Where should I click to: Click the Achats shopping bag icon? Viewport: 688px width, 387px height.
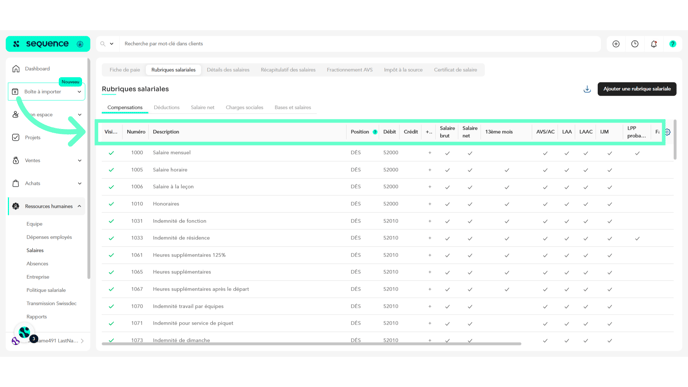point(16,183)
